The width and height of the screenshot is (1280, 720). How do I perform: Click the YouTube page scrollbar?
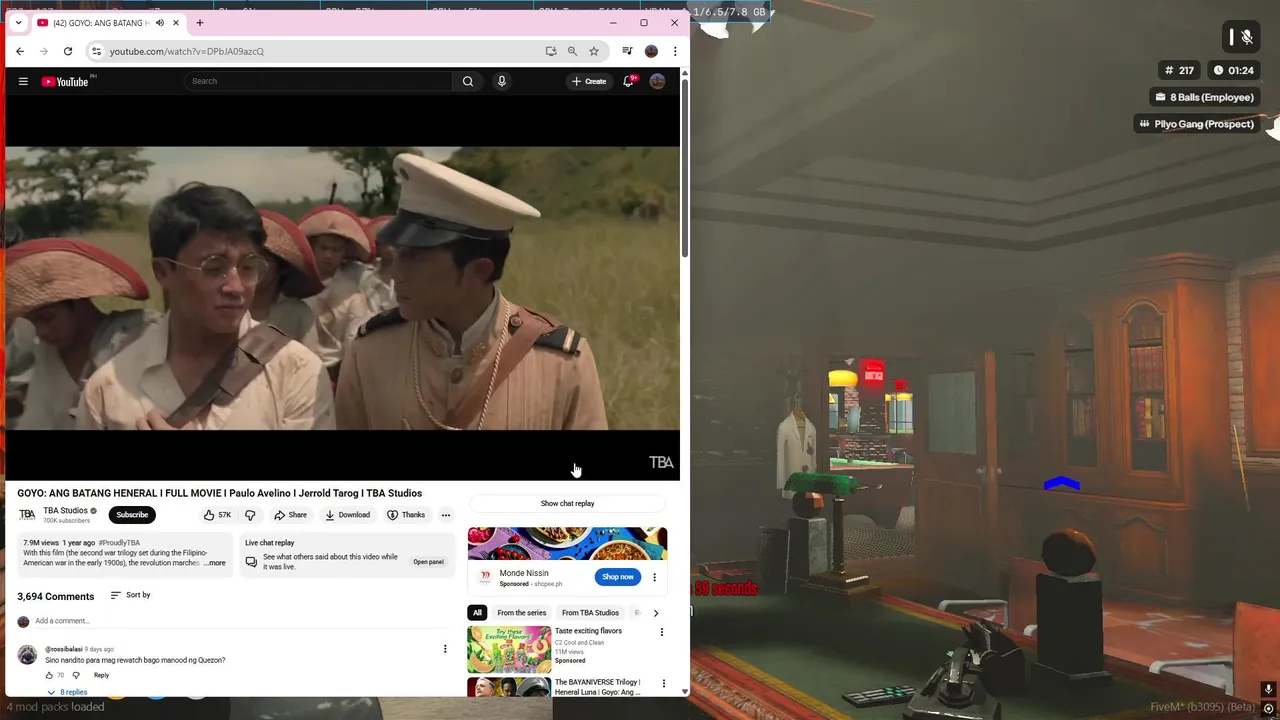(685, 170)
